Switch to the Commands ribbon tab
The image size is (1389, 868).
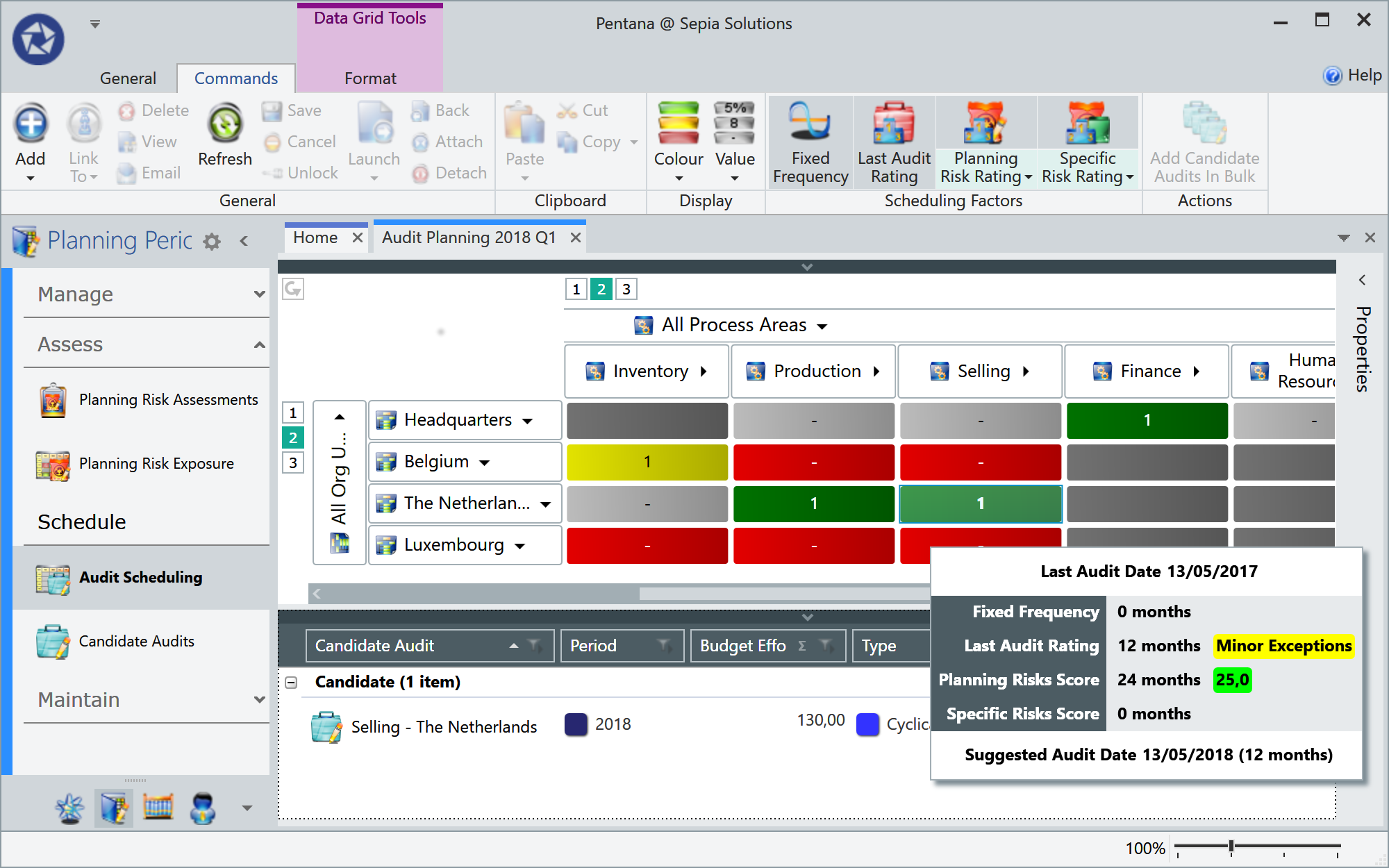[236, 78]
